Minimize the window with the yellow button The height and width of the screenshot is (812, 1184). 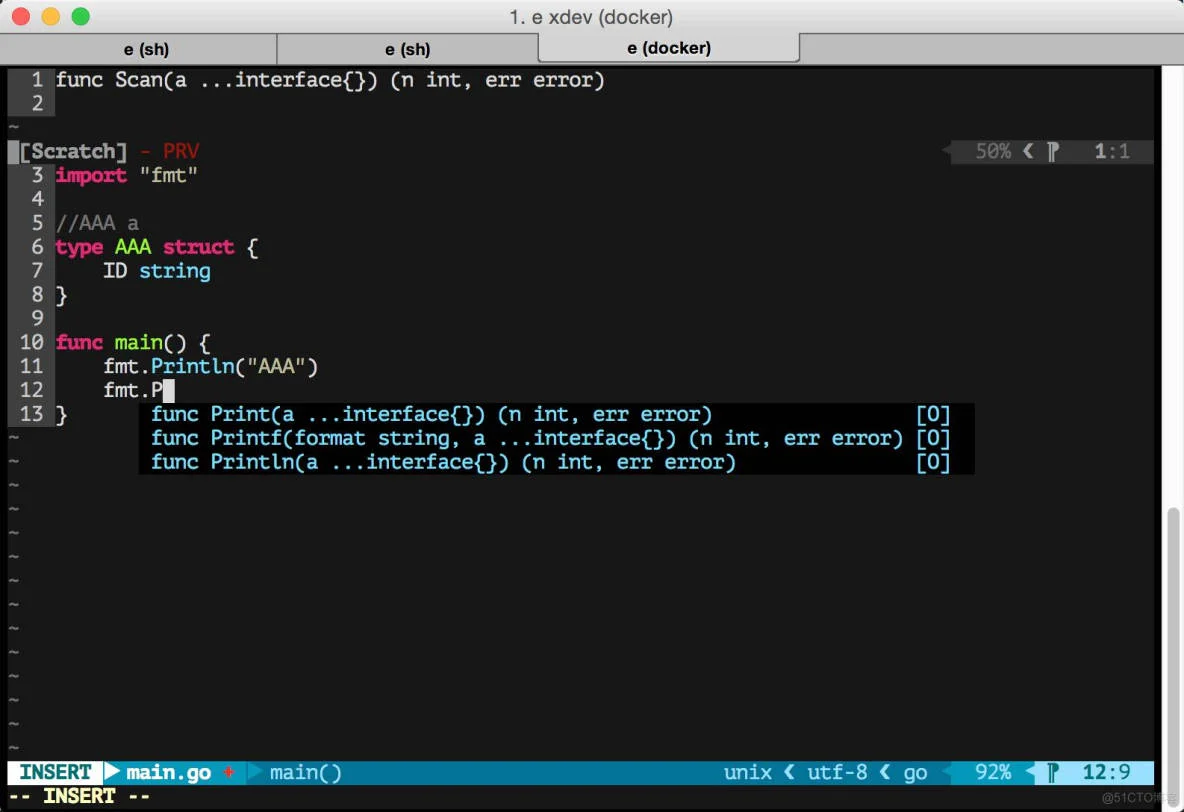point(51,16)
